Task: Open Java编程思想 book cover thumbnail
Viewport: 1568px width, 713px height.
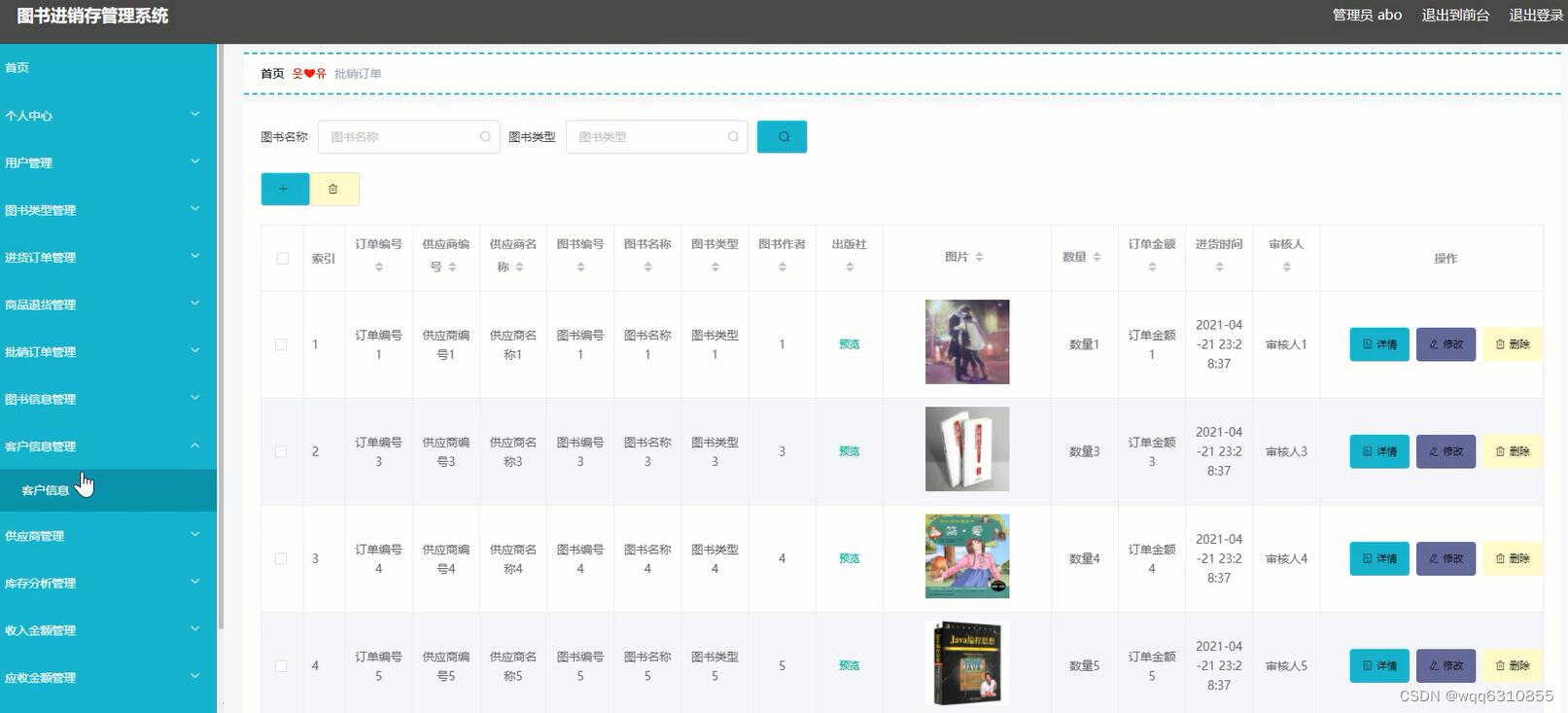Action: [967, 663]
